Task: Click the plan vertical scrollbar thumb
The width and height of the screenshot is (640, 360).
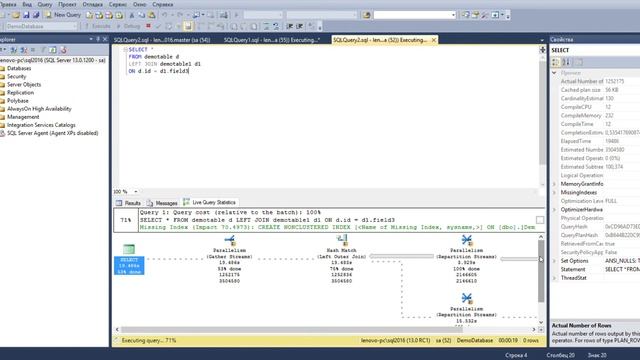Action: pos(541,271)
